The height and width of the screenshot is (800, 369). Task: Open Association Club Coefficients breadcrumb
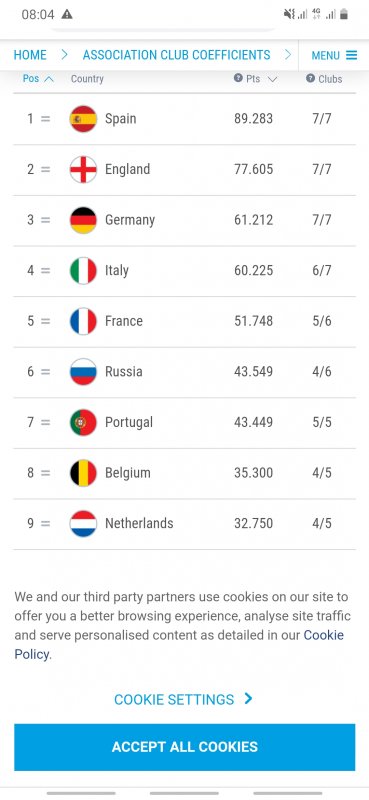tap(177, 55)
